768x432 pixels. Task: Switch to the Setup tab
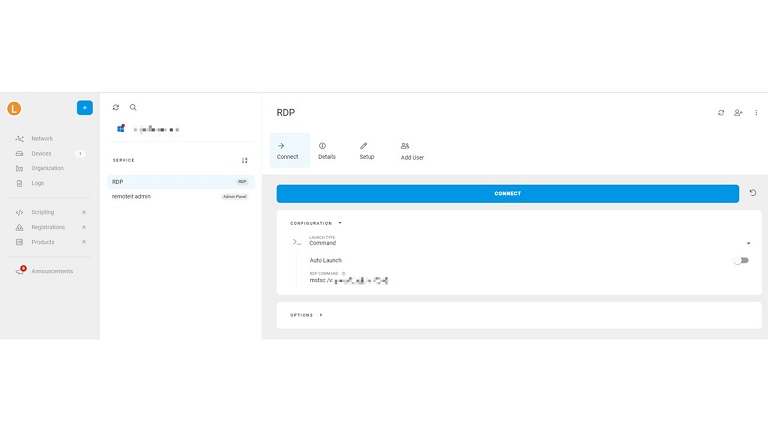[x=367, y=150]
